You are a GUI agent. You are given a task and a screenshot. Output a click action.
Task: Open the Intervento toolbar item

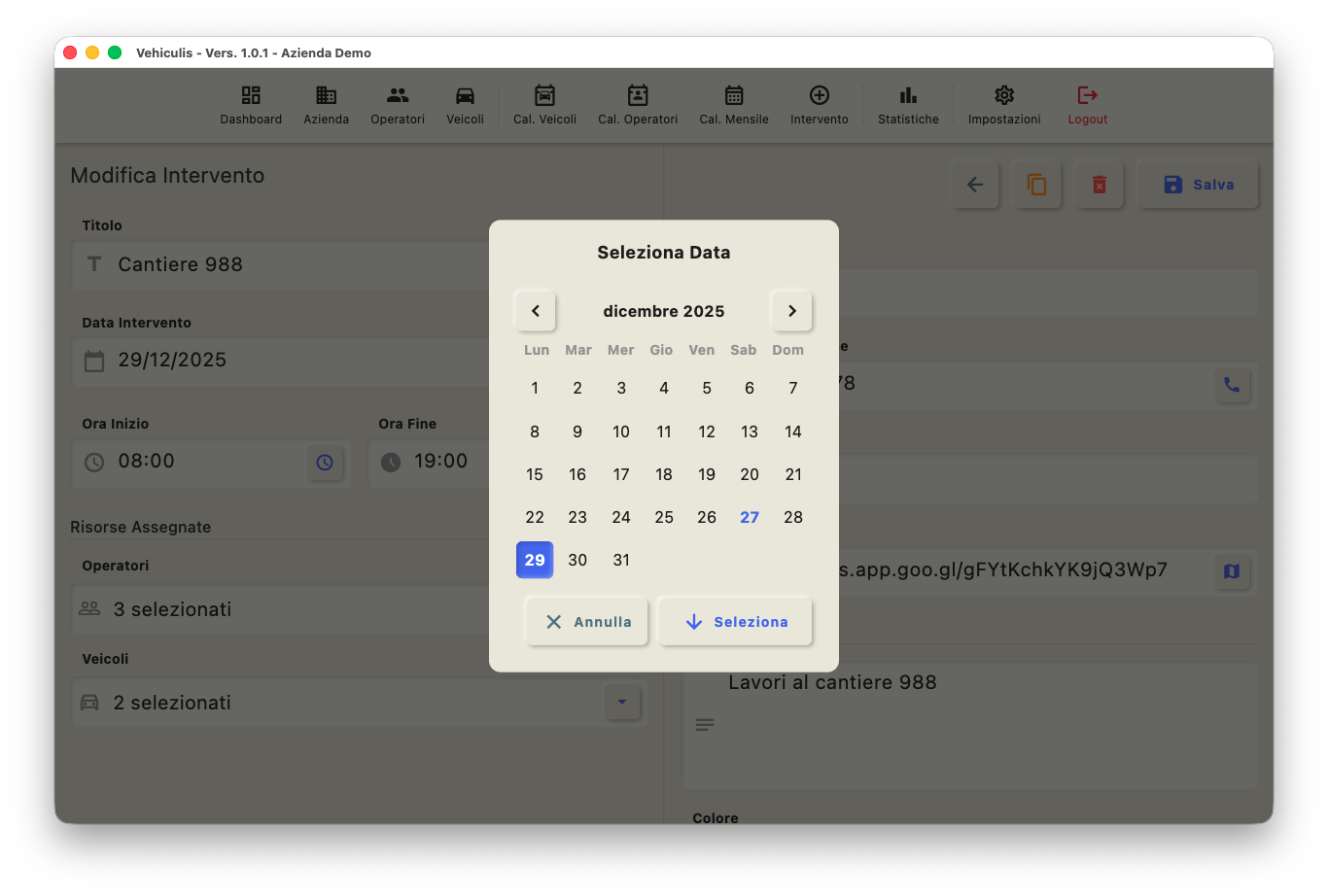pos(819,105)
